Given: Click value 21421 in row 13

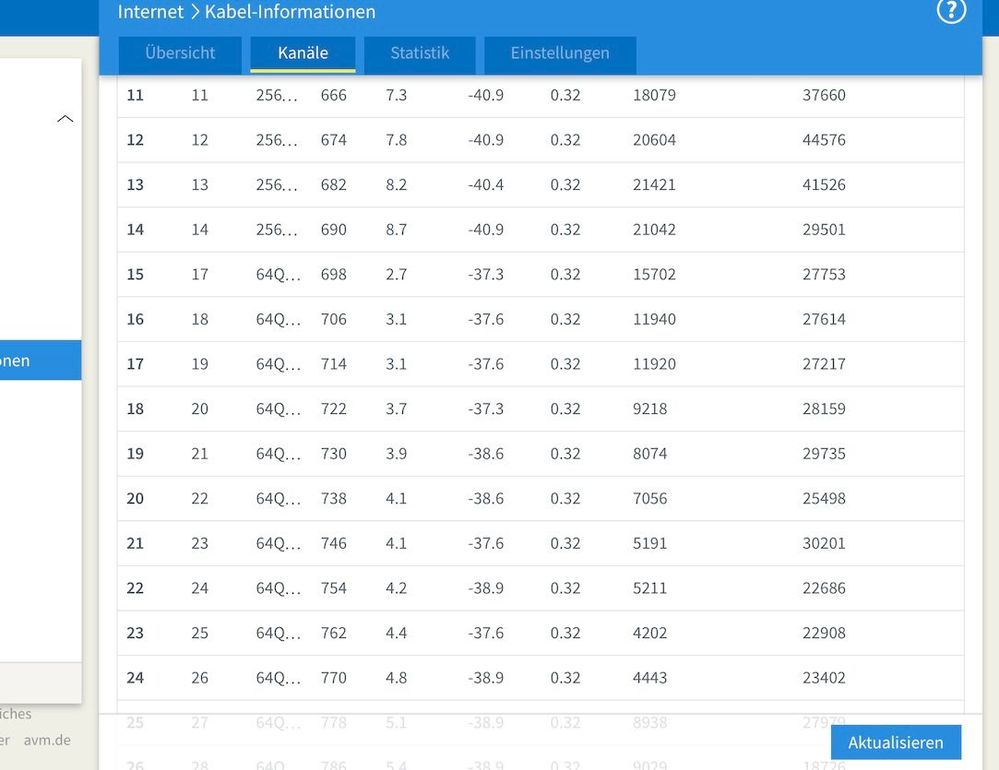Looking at the screenshot, I should [654, 185].
